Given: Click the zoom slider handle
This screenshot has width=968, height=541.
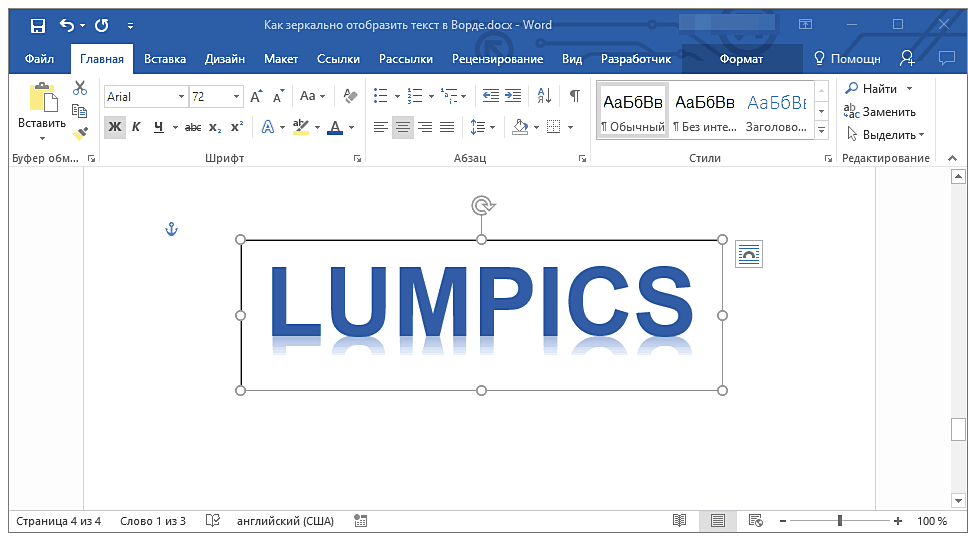Looking at the screenshot, I should tap(840, 521).
